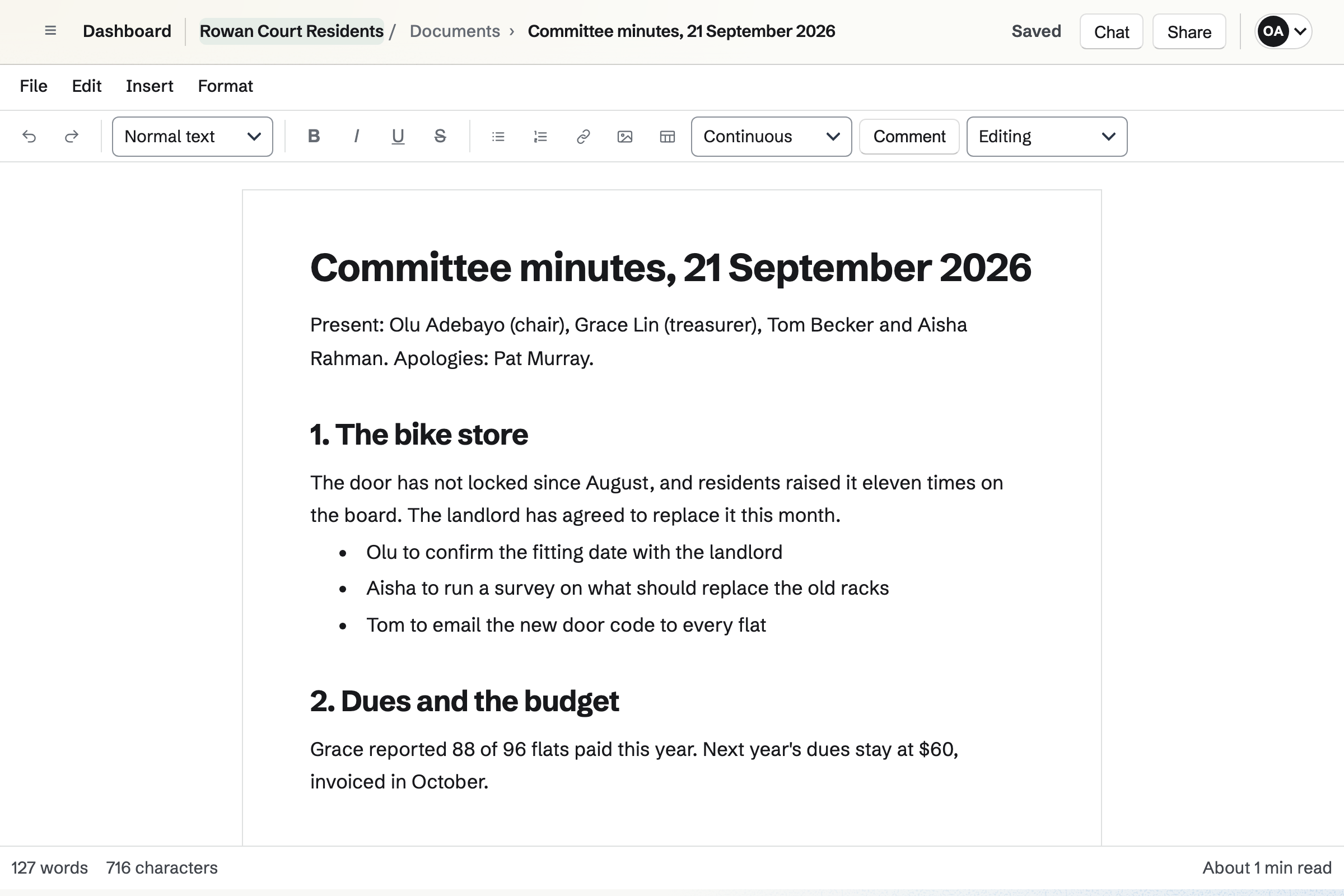The image size is (1344, 896).
Task: Click the '127 words' status entry
Action: pyautogui.click(x=50, y=867)
